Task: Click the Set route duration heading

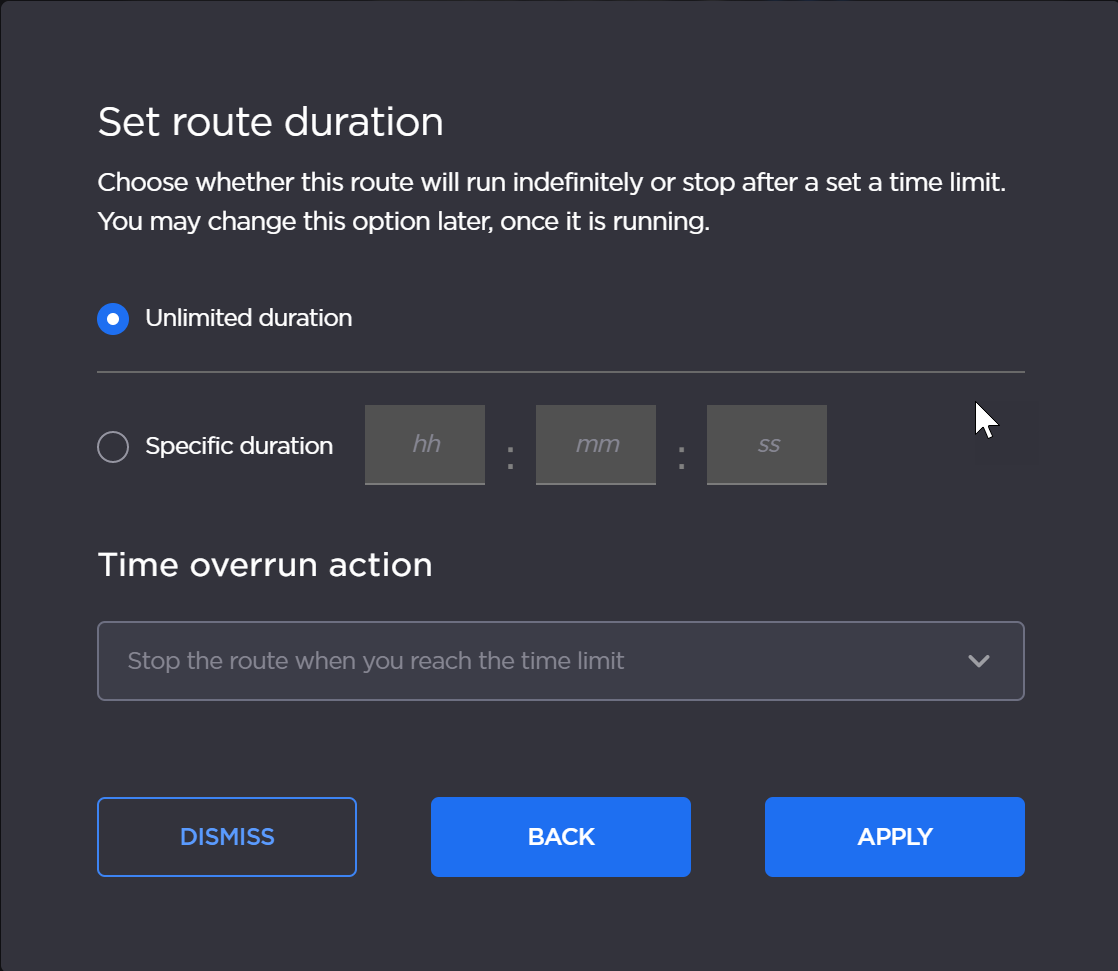Action: [x=270, y=121]
